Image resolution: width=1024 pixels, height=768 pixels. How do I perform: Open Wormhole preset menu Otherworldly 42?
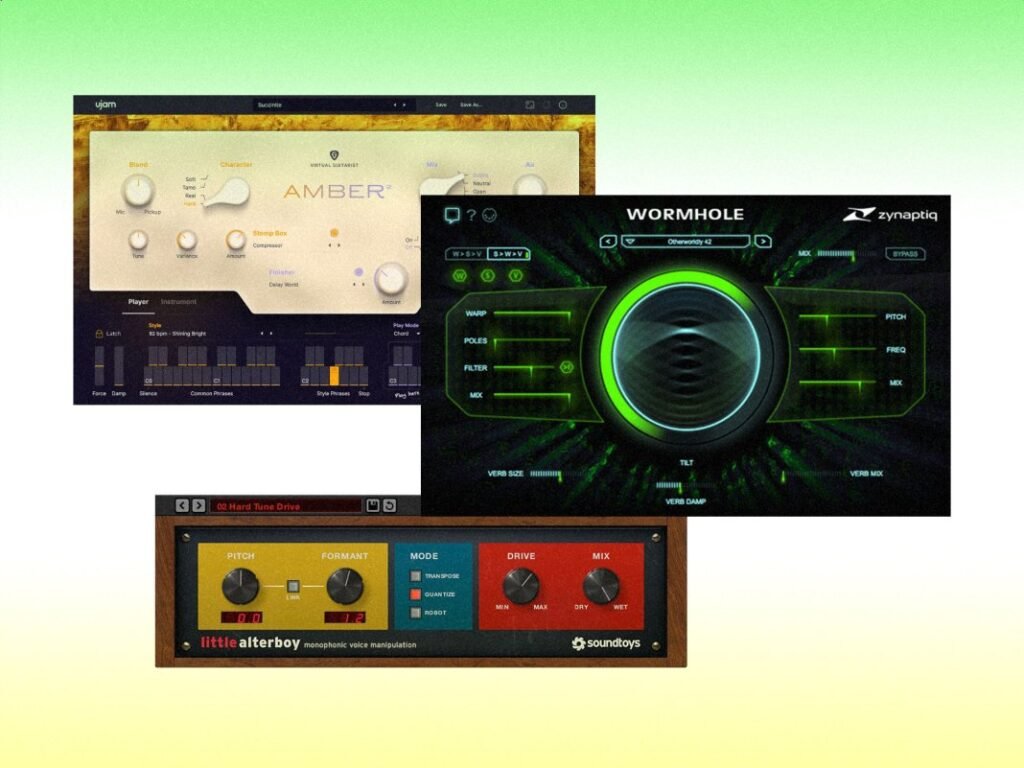pos(686,241)
